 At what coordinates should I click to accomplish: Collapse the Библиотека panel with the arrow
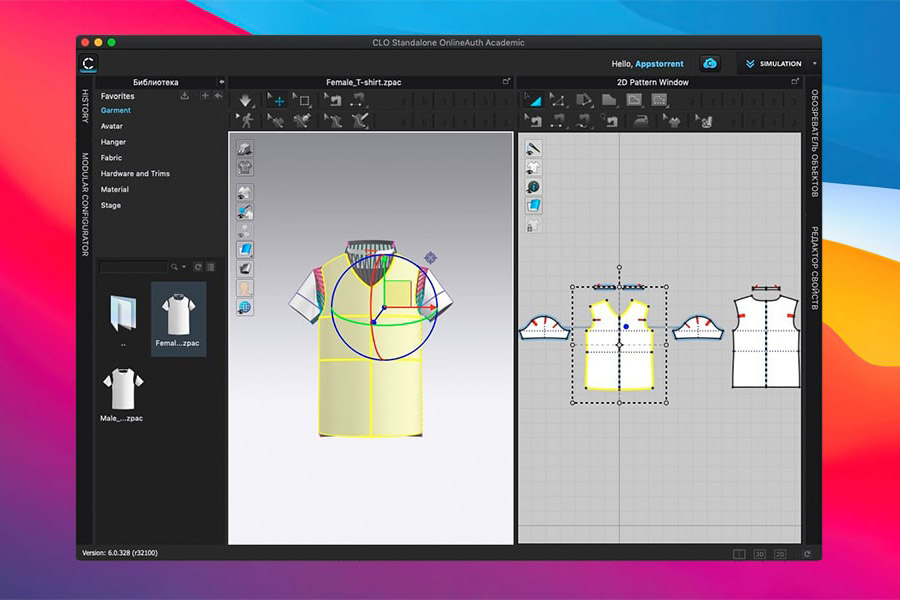click(x=221, y=82)
